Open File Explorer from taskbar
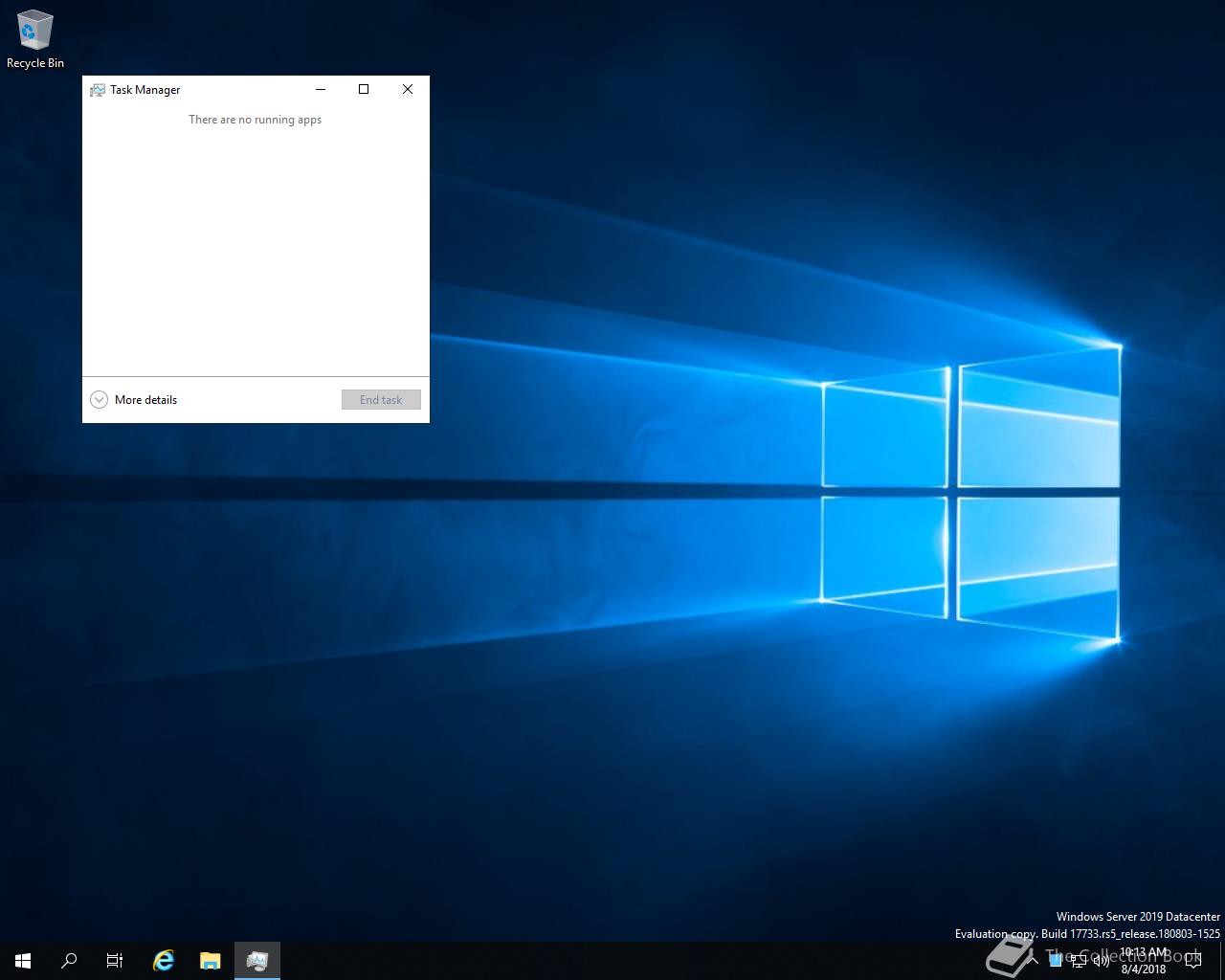Image resolution: width=1225 pixels, height=980 pixels. coord(211,961)
